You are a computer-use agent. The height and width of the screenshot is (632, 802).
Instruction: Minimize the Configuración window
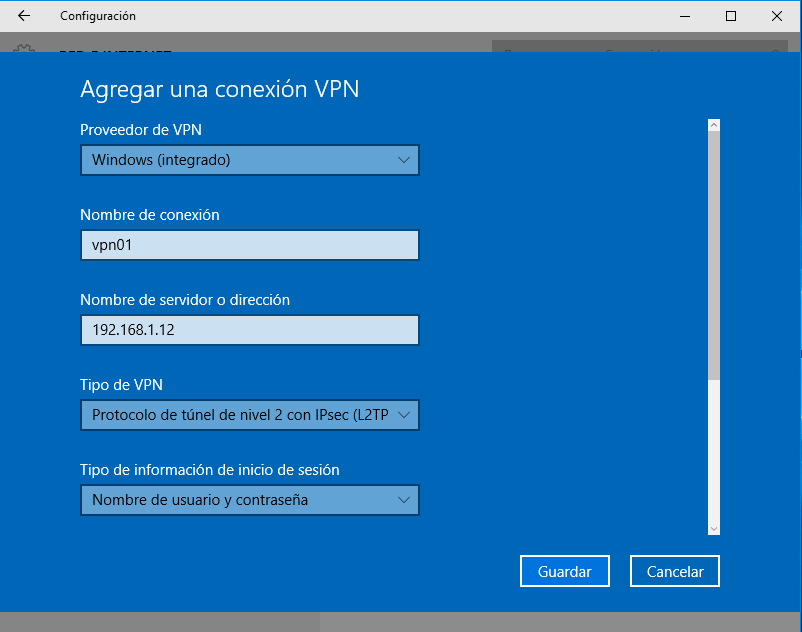tap(685, 16)
